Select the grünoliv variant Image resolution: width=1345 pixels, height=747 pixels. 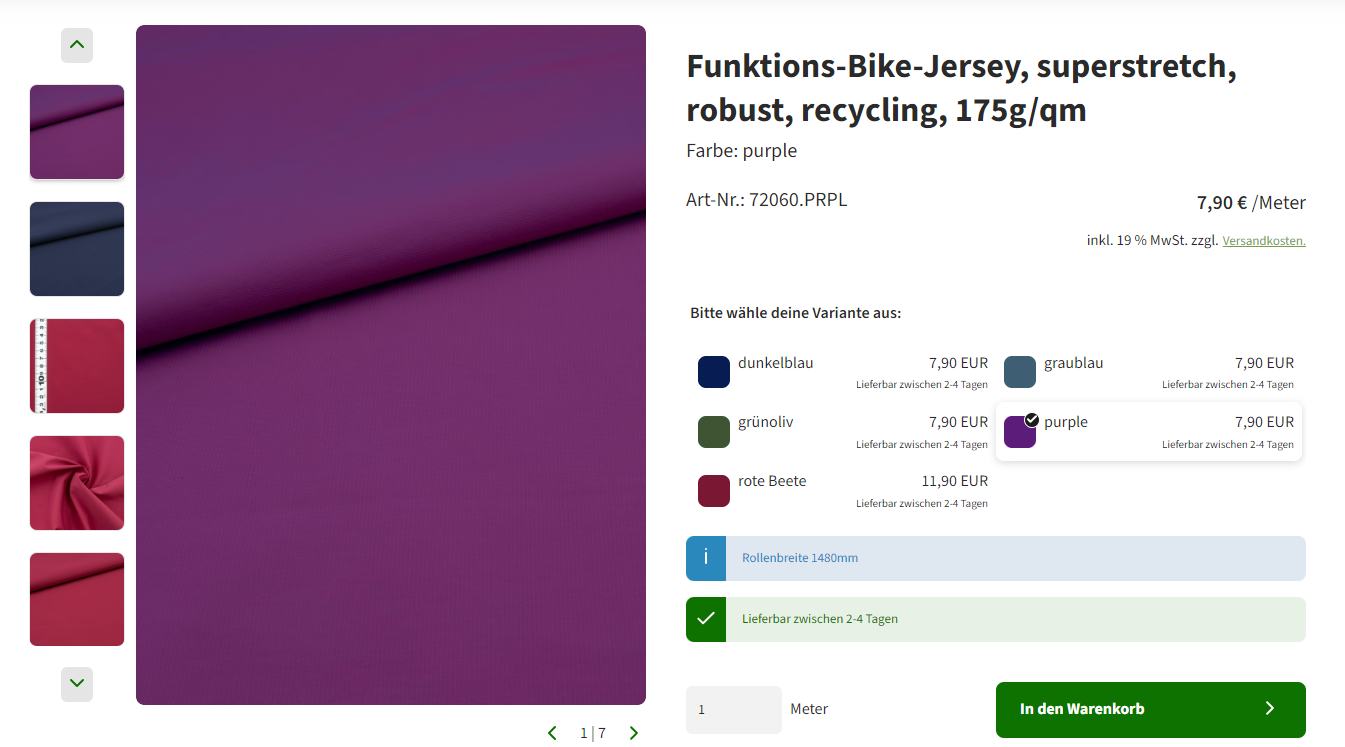(x=843, y=432)
